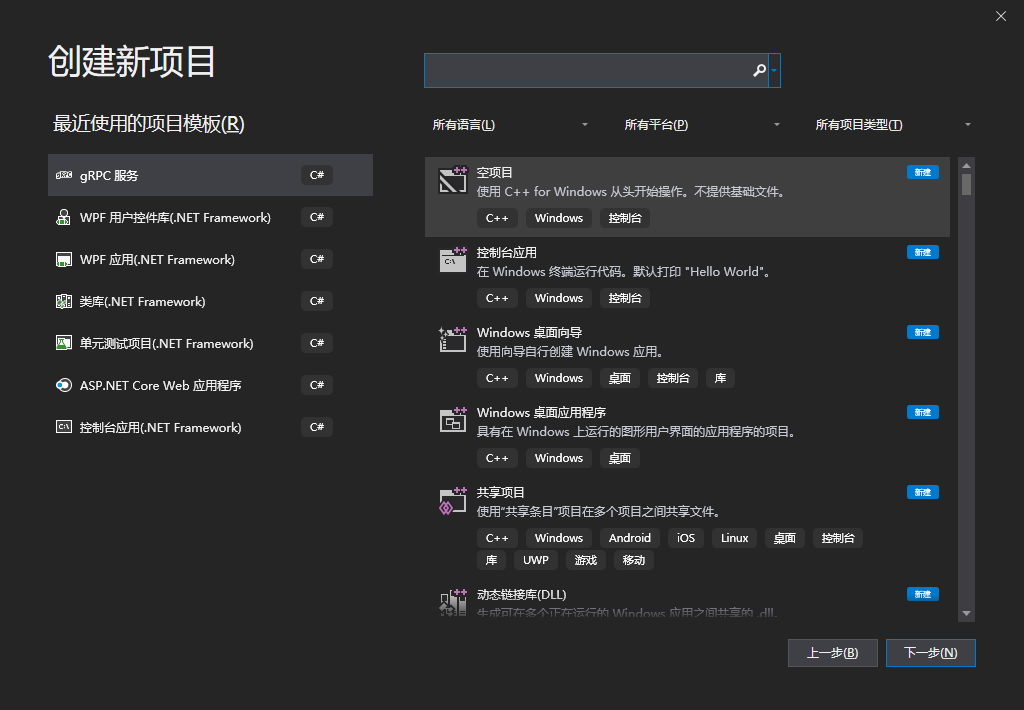The height and width of the screenshot is (710, 1024).
Task: Select the Windows 桌面向导 template icon
Action: tap(453, 340)
